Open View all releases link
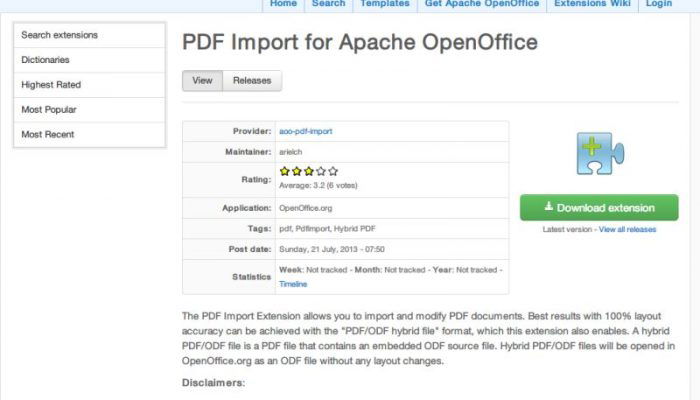Image resolution: width=700 pixels, height=400 pixels. click(627, 229)
